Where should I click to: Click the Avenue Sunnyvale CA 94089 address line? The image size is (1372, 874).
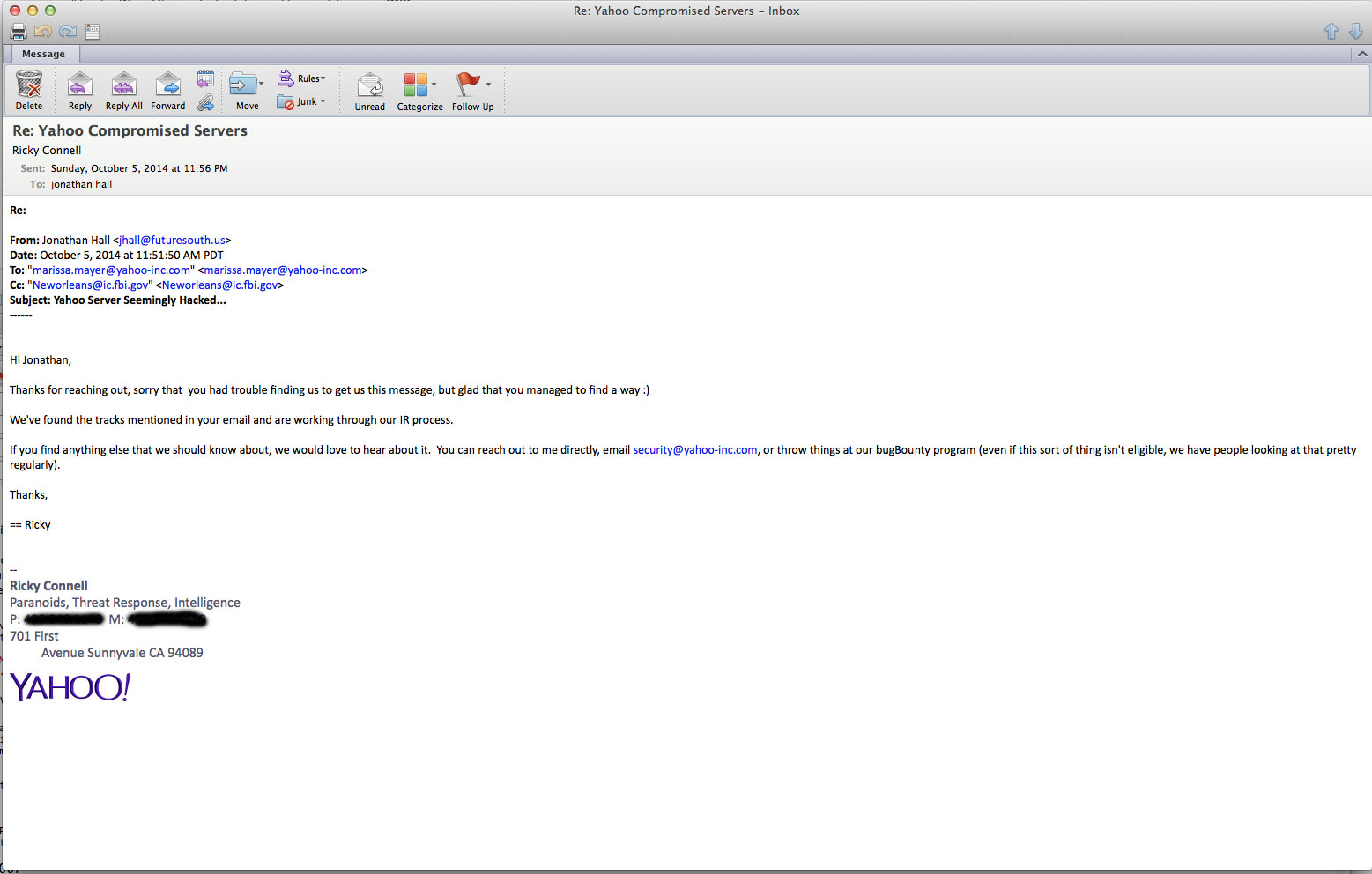122,653
